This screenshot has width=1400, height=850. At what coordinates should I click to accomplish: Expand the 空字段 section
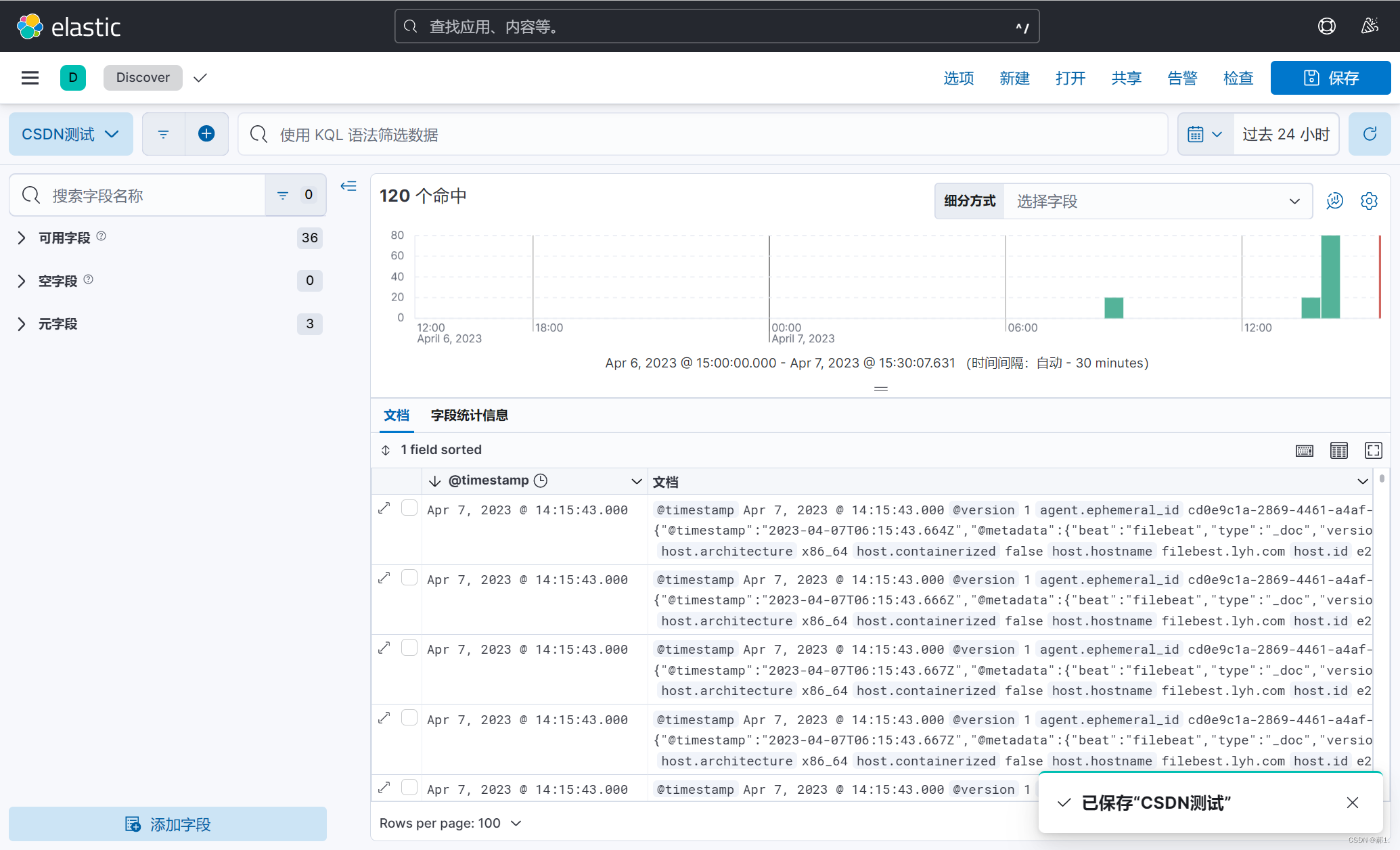point(22,281)
